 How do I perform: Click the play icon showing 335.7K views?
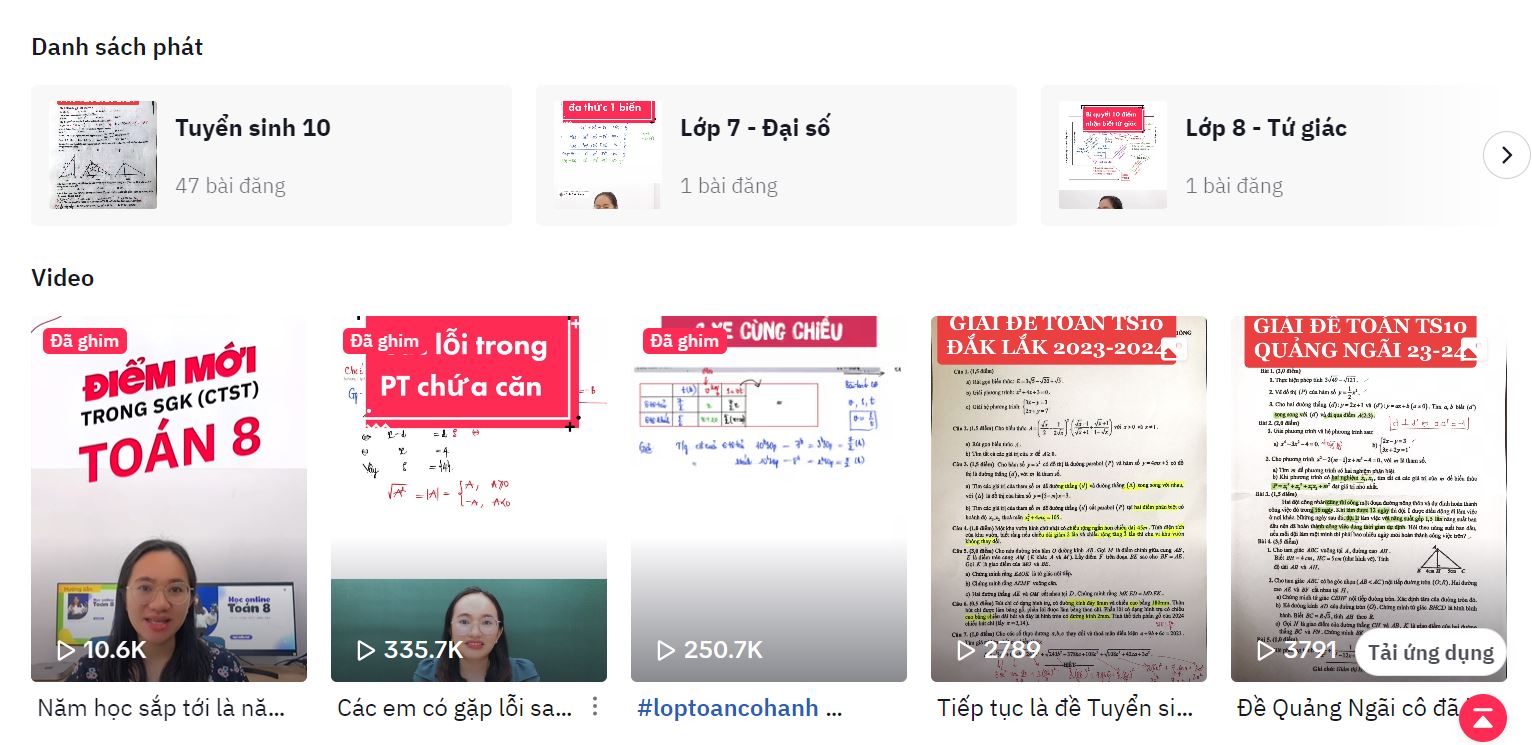(x=366, y=650)
